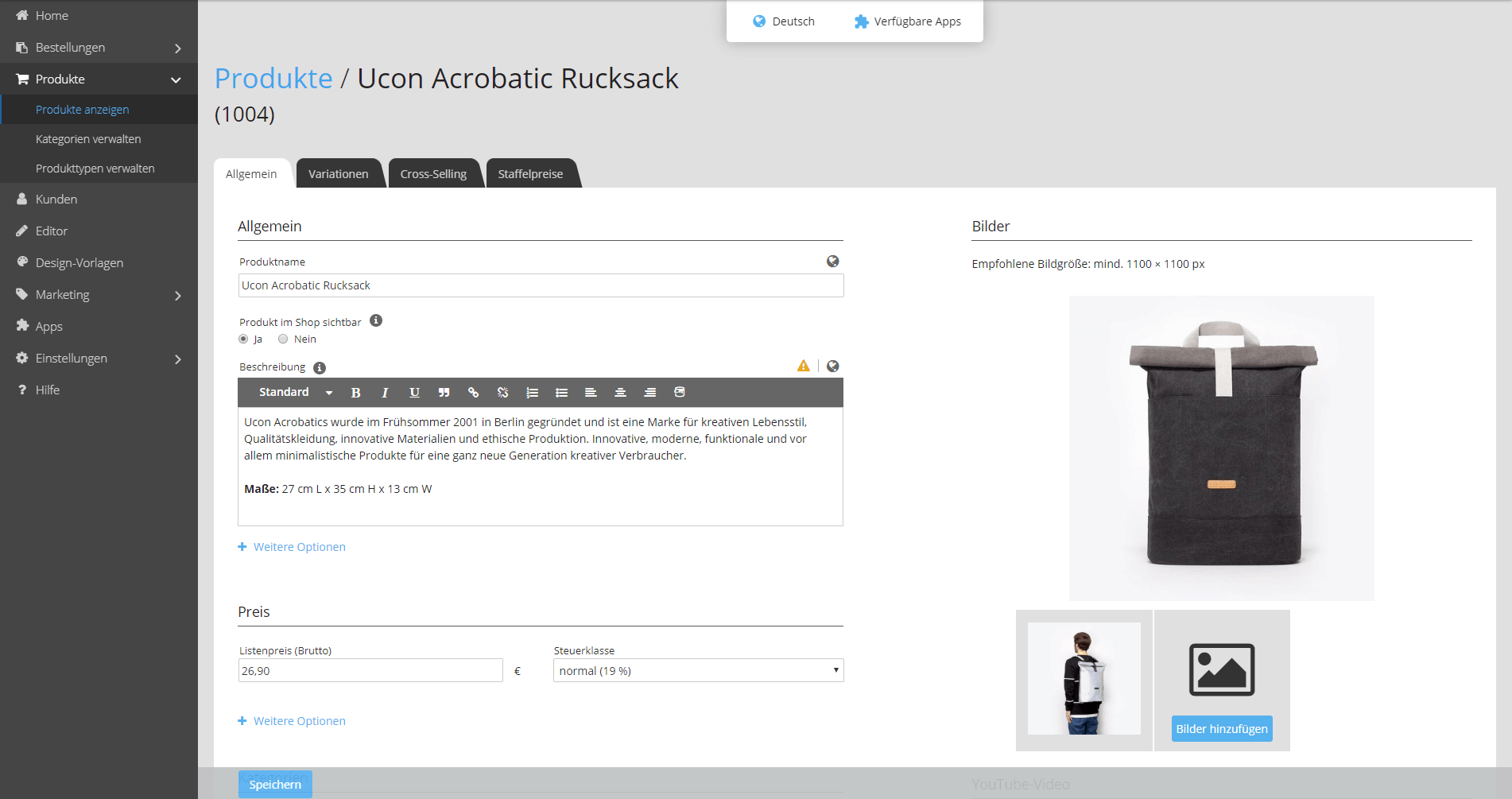Click the Bilder hinzufügen button
This screenshot has width=1512, height=799.
(x=1222, y=728)
